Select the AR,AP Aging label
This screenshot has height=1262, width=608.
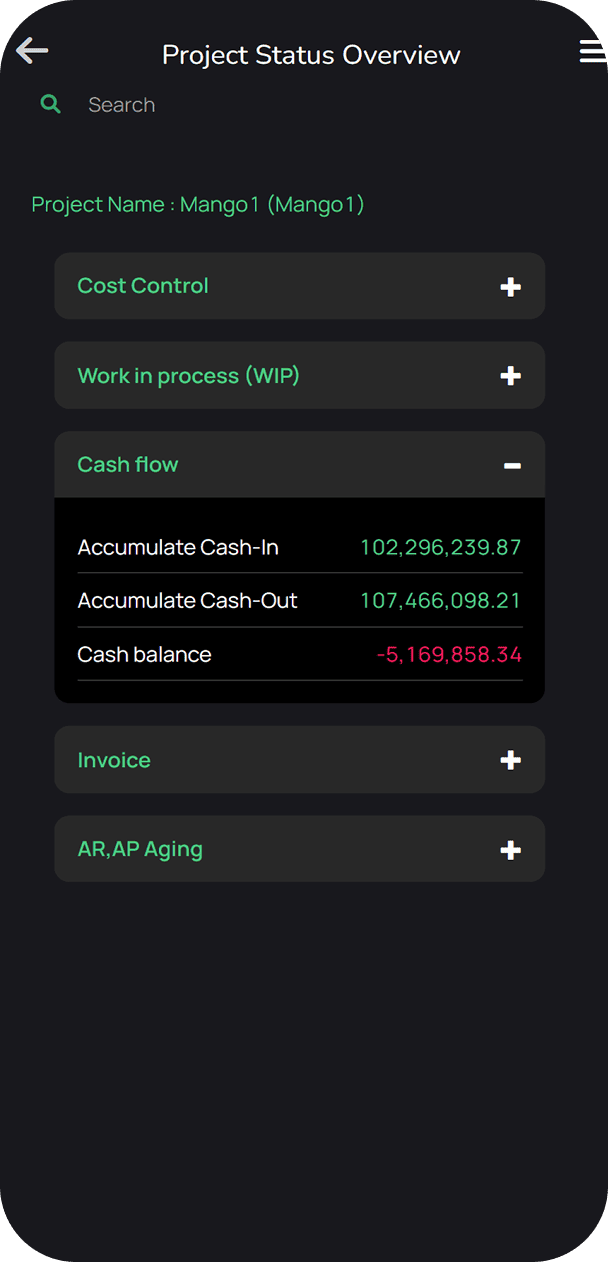pyautogui.click(x=140, y=850)
